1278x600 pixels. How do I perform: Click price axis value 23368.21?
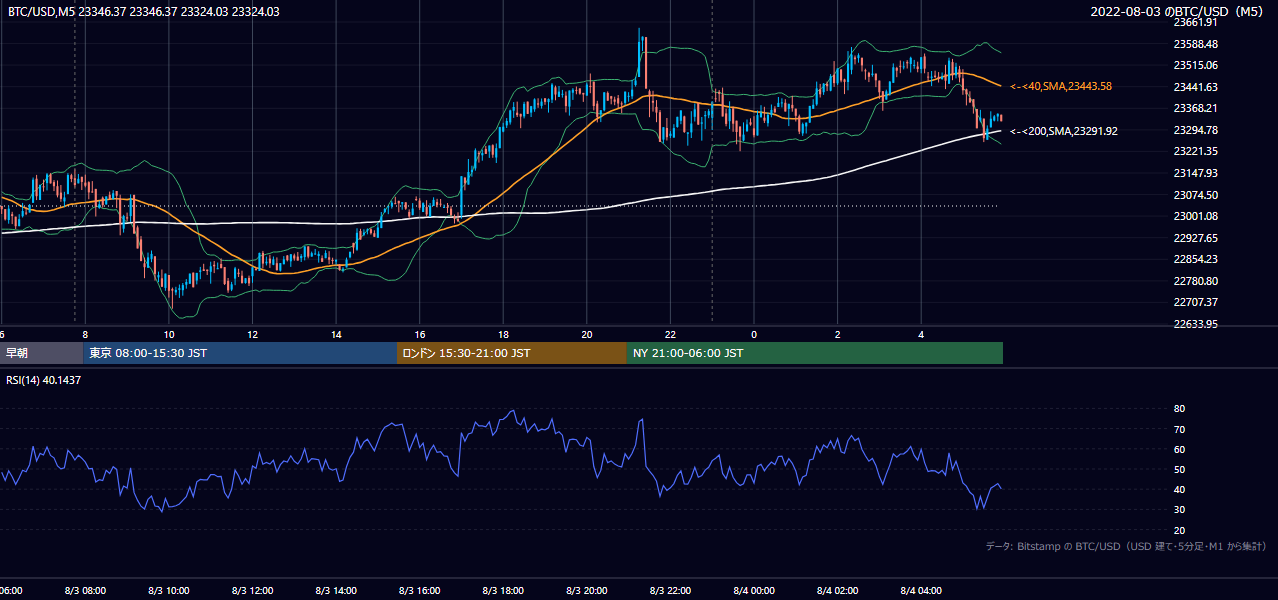click(1195, 108)
